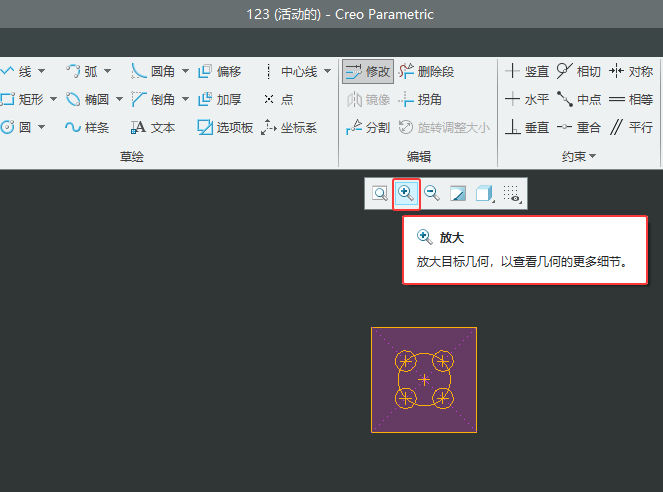663x492 pixels.
Task: Click the sketch view orientation icon
Action: tap(458, 194)
